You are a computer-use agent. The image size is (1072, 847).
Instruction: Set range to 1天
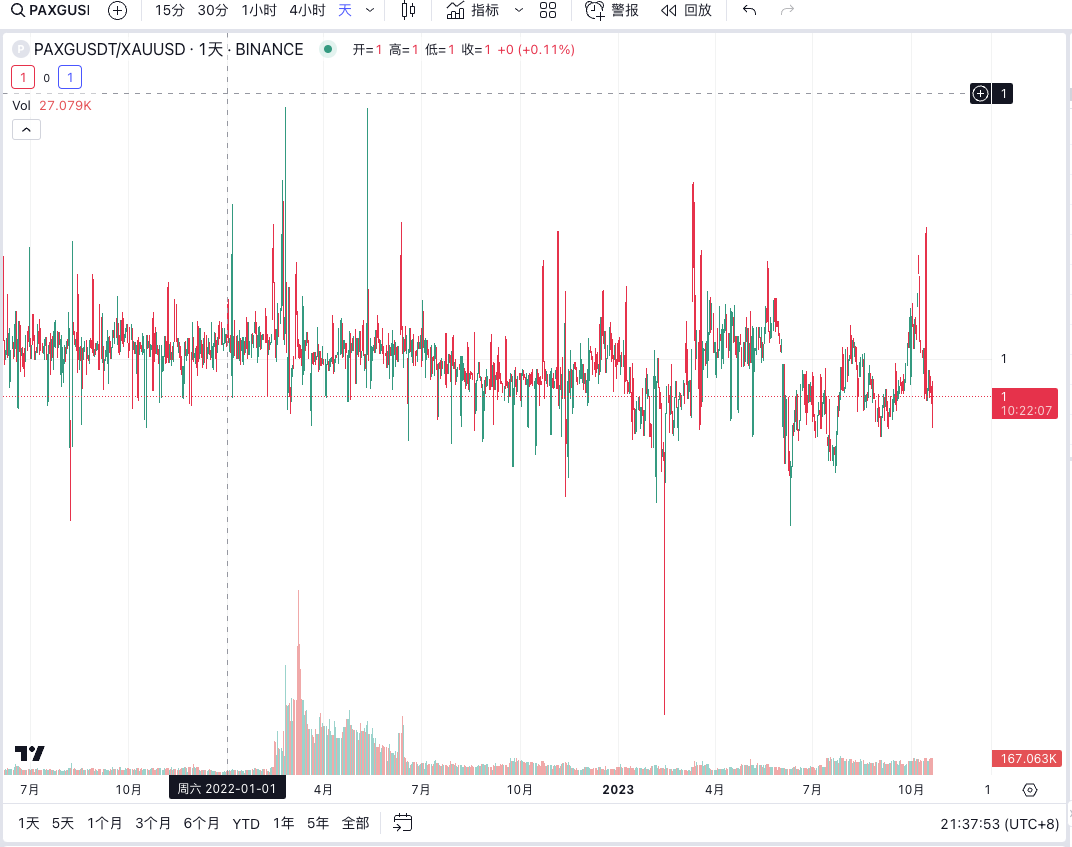(x=29, y=823)
